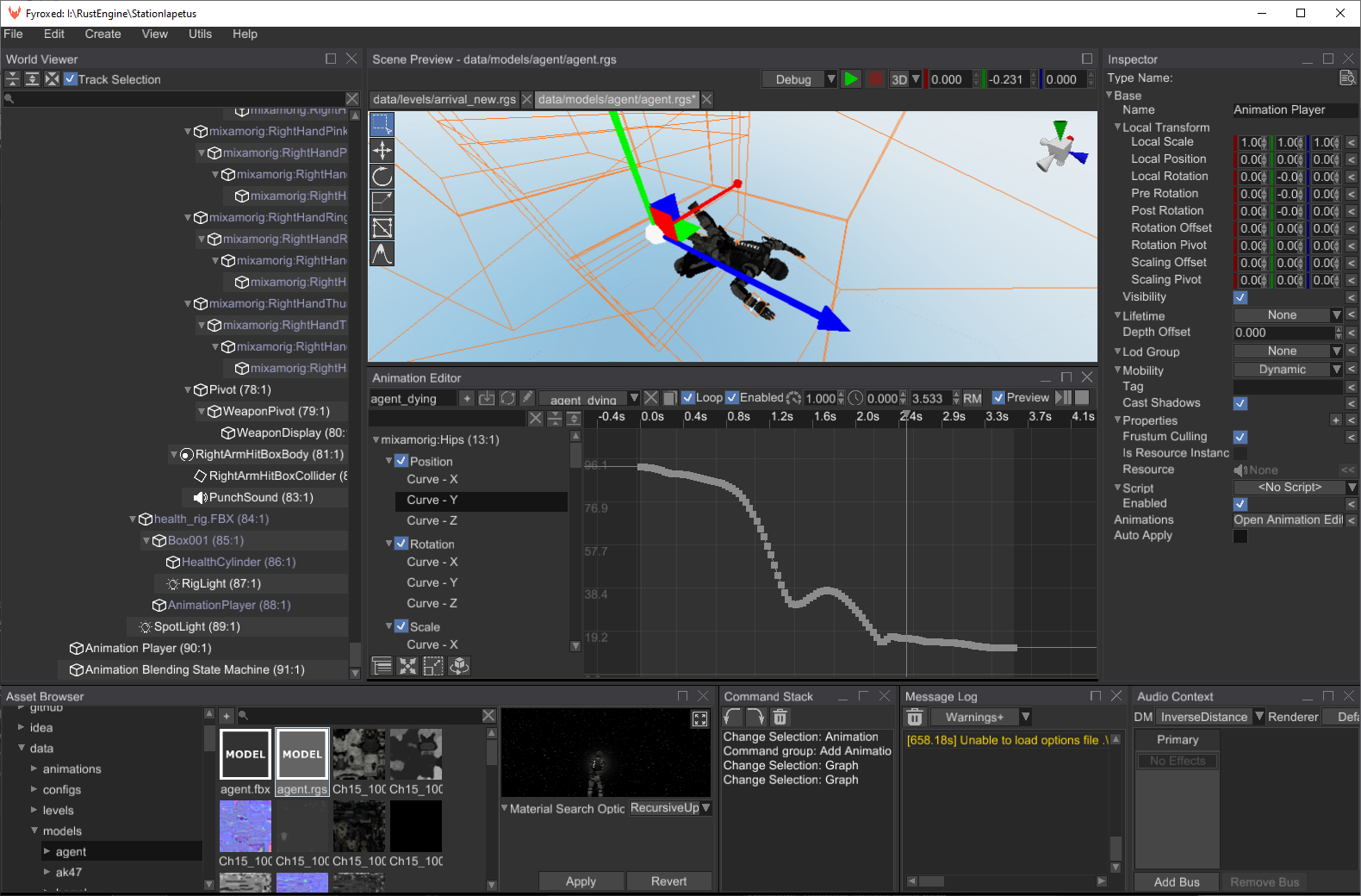Select the terrain tool icon
Image resolution: width=1361 pixels, height=896 pixels.
point(382,253)
